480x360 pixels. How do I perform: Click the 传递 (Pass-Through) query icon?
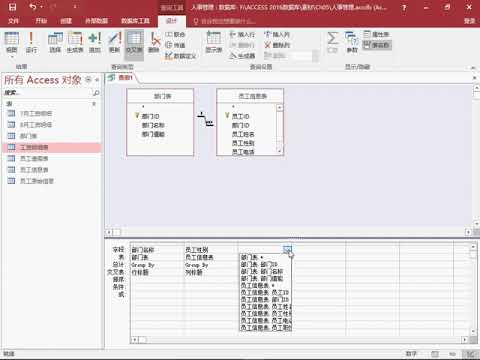(175, 45)
